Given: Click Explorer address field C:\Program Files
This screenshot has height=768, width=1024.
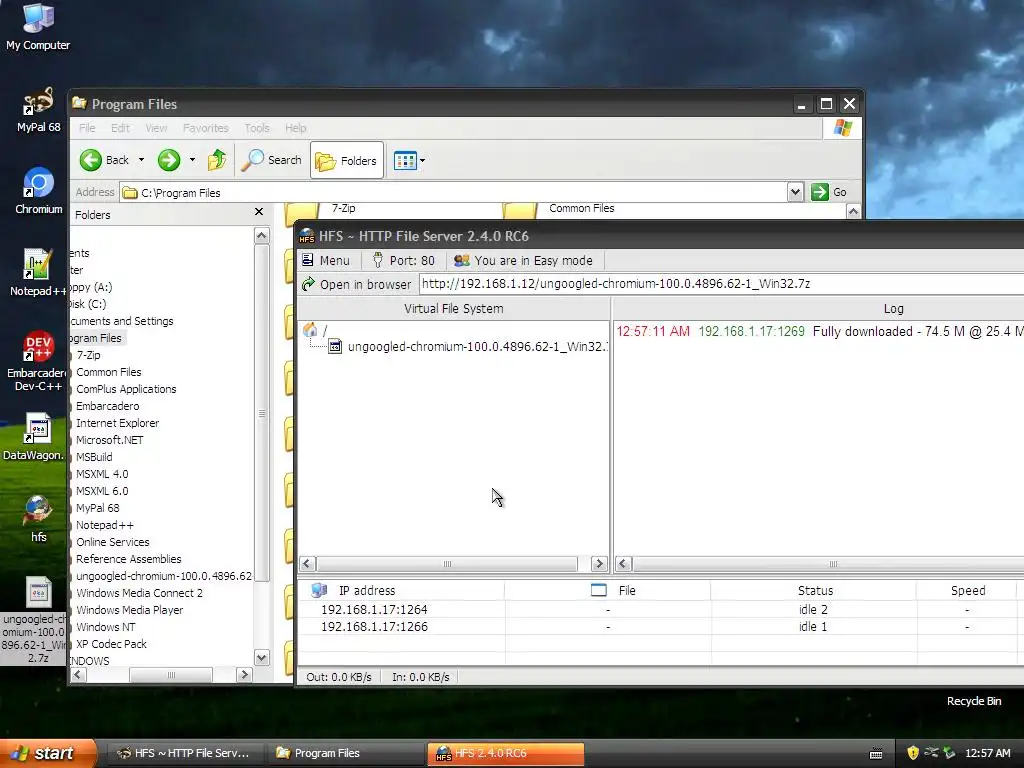Looking at the screenshot, I should 454,193.
